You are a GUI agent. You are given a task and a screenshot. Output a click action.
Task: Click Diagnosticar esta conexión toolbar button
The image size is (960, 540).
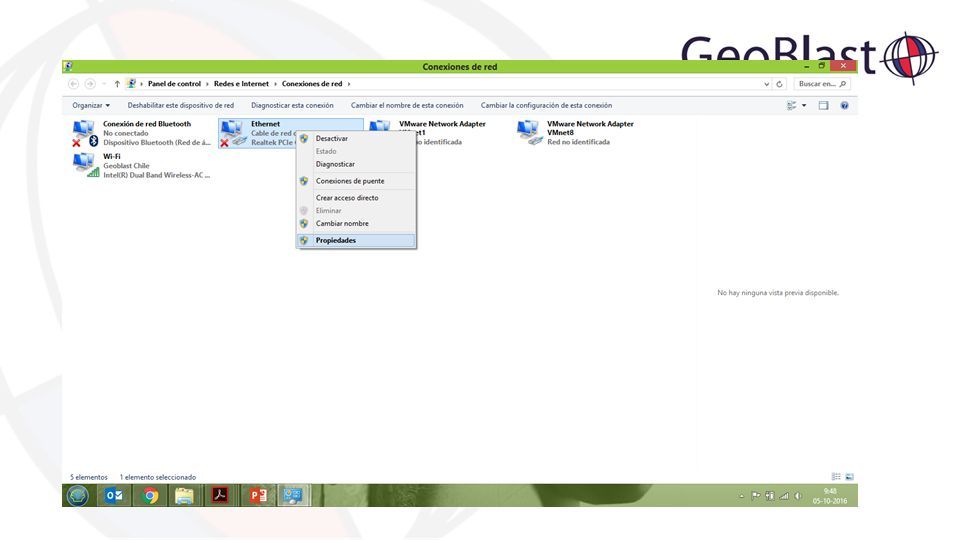292,105
